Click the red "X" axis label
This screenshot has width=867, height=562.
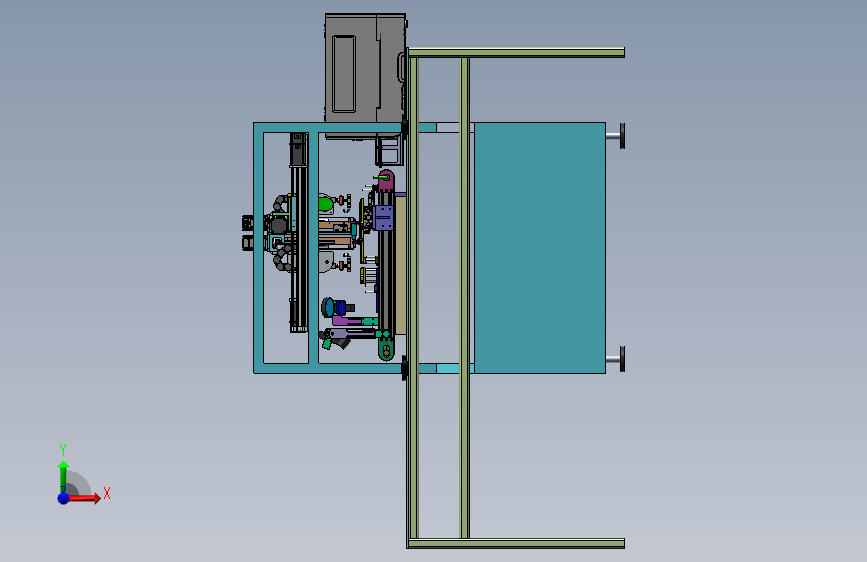coord(107,493)
